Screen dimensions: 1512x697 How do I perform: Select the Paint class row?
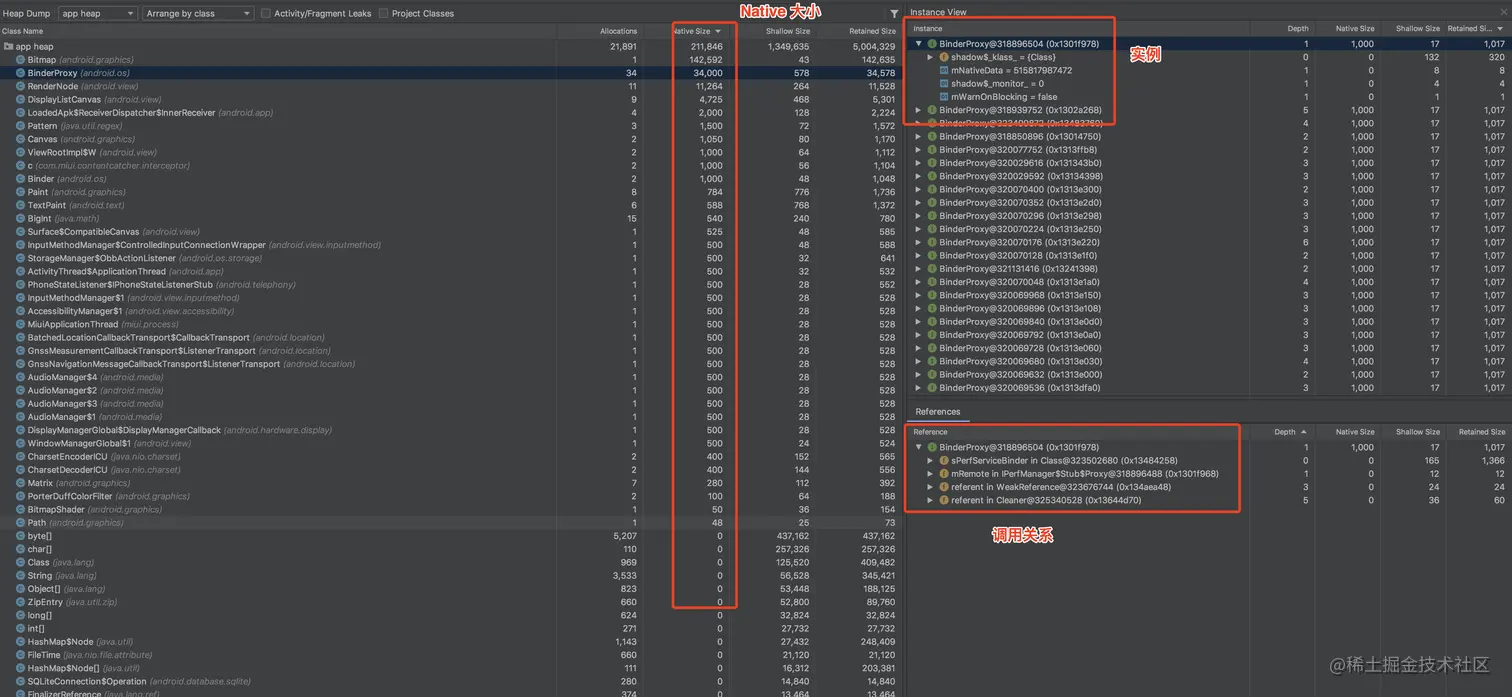(450, 192)
